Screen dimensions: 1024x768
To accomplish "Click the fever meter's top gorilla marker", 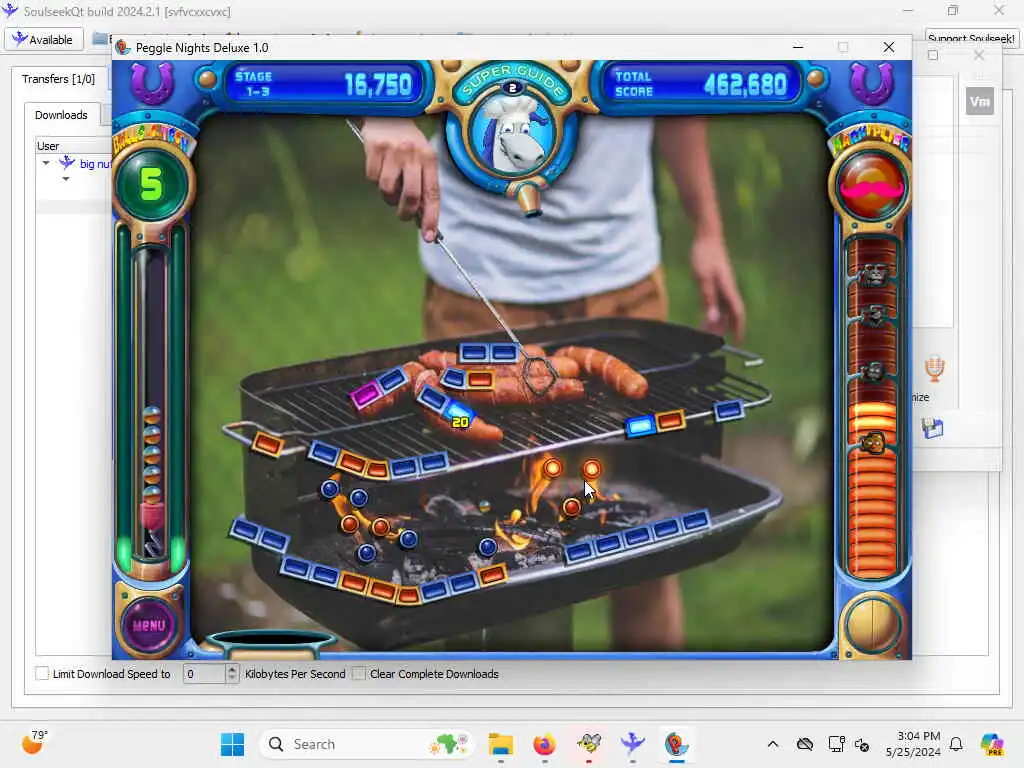I will click(x=874, y=275).
